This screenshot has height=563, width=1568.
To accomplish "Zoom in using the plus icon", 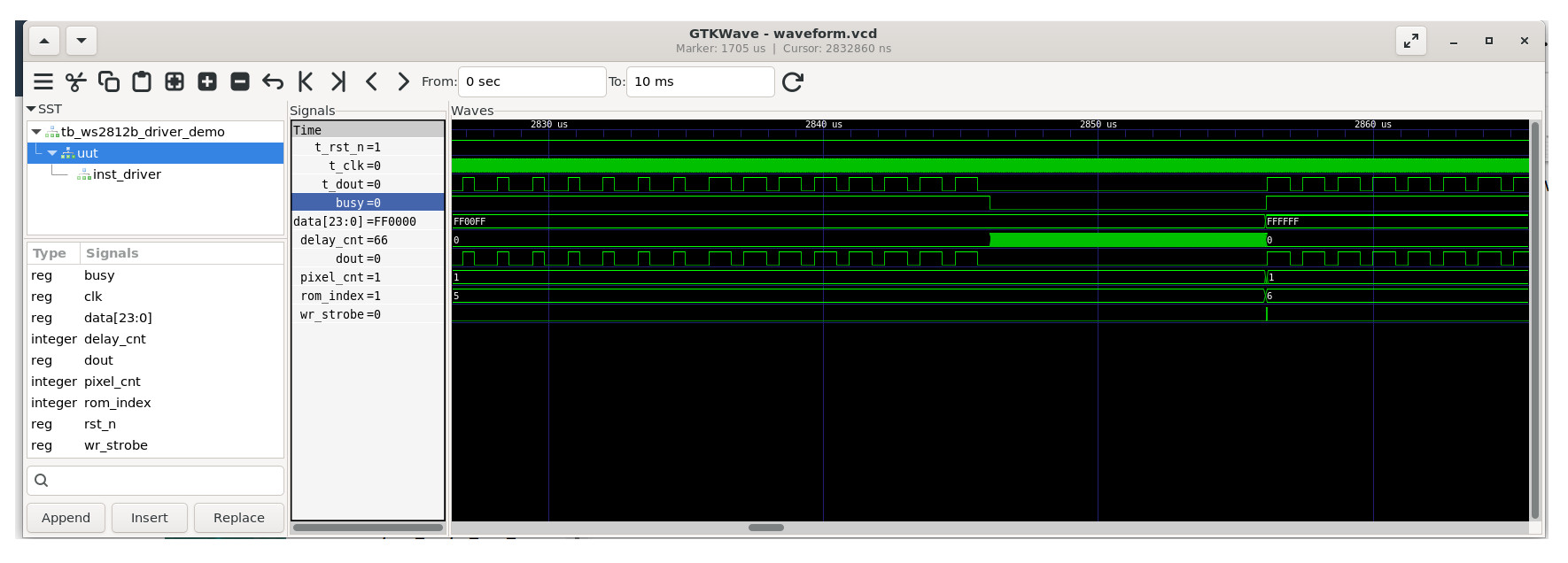I will (x=207, y=82).
